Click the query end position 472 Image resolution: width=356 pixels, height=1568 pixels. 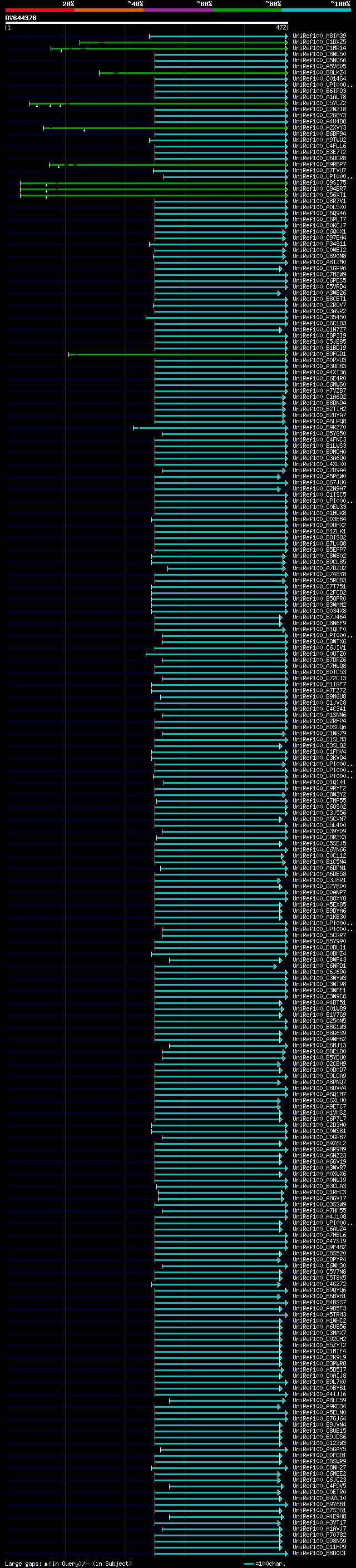click(x=280, y=27)
